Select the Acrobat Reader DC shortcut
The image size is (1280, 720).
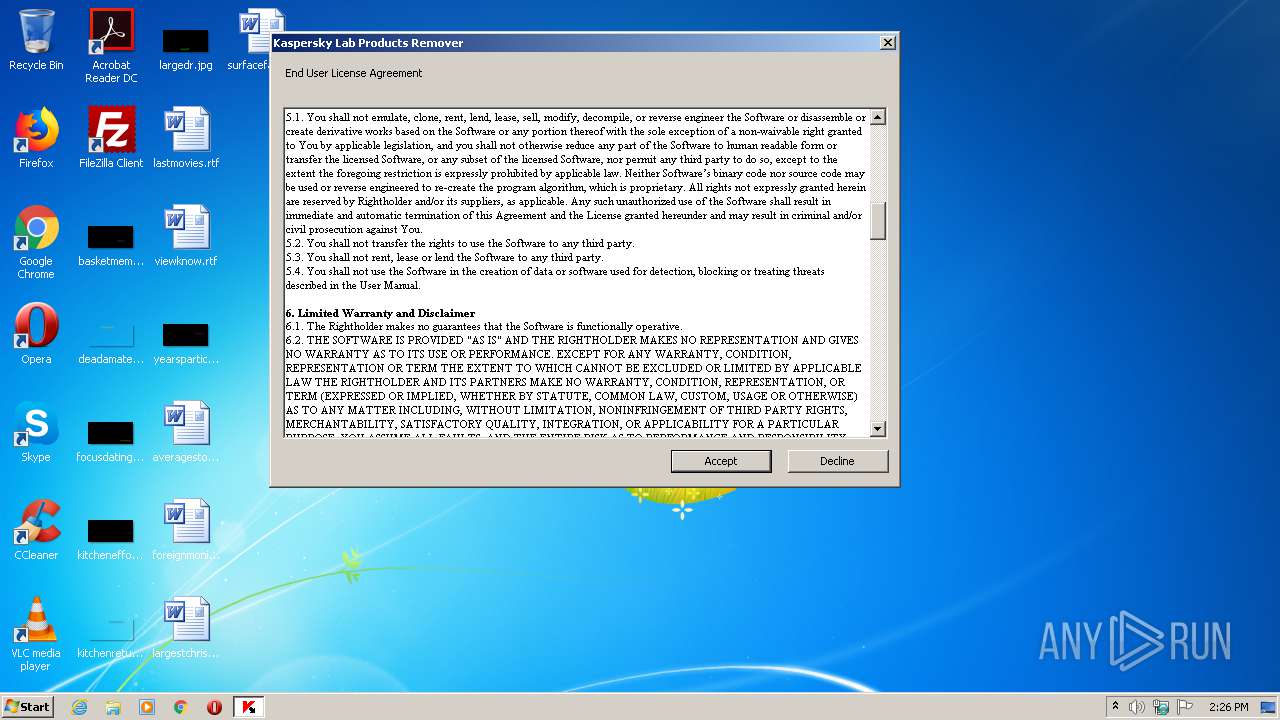pos(111,46)
